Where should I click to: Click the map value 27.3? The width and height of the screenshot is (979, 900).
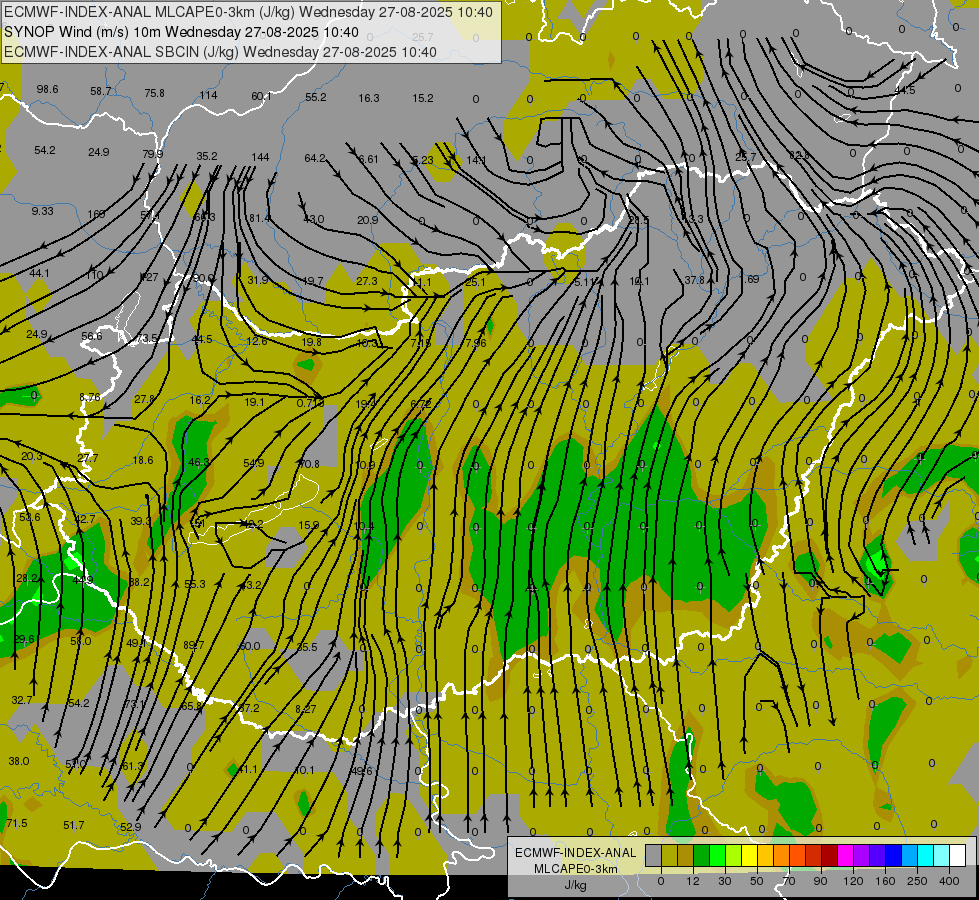(367, 281)
